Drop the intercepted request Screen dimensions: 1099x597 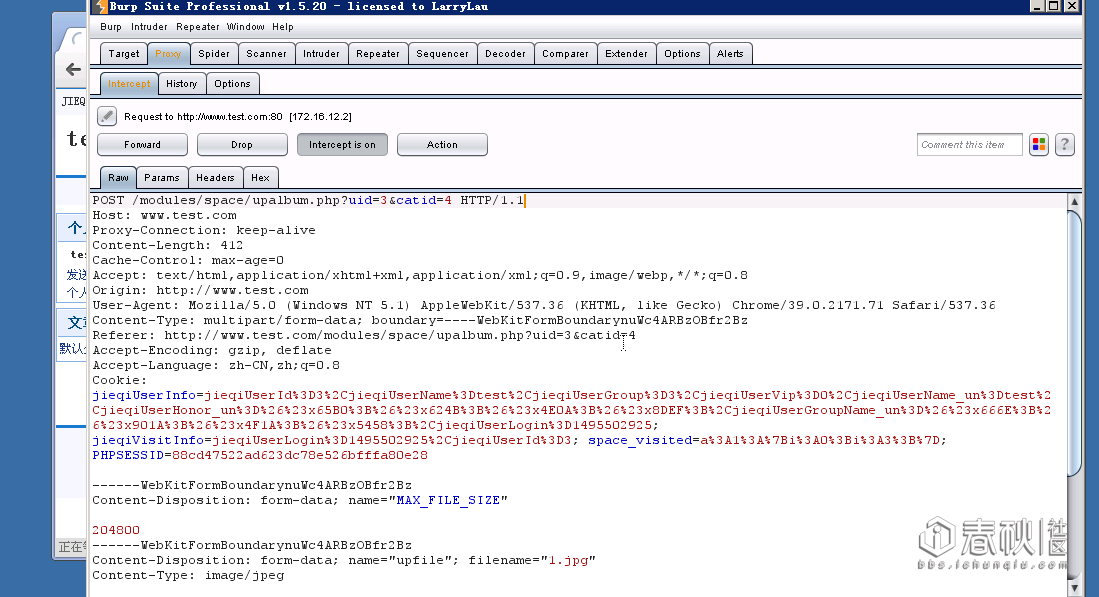(242, 144)
